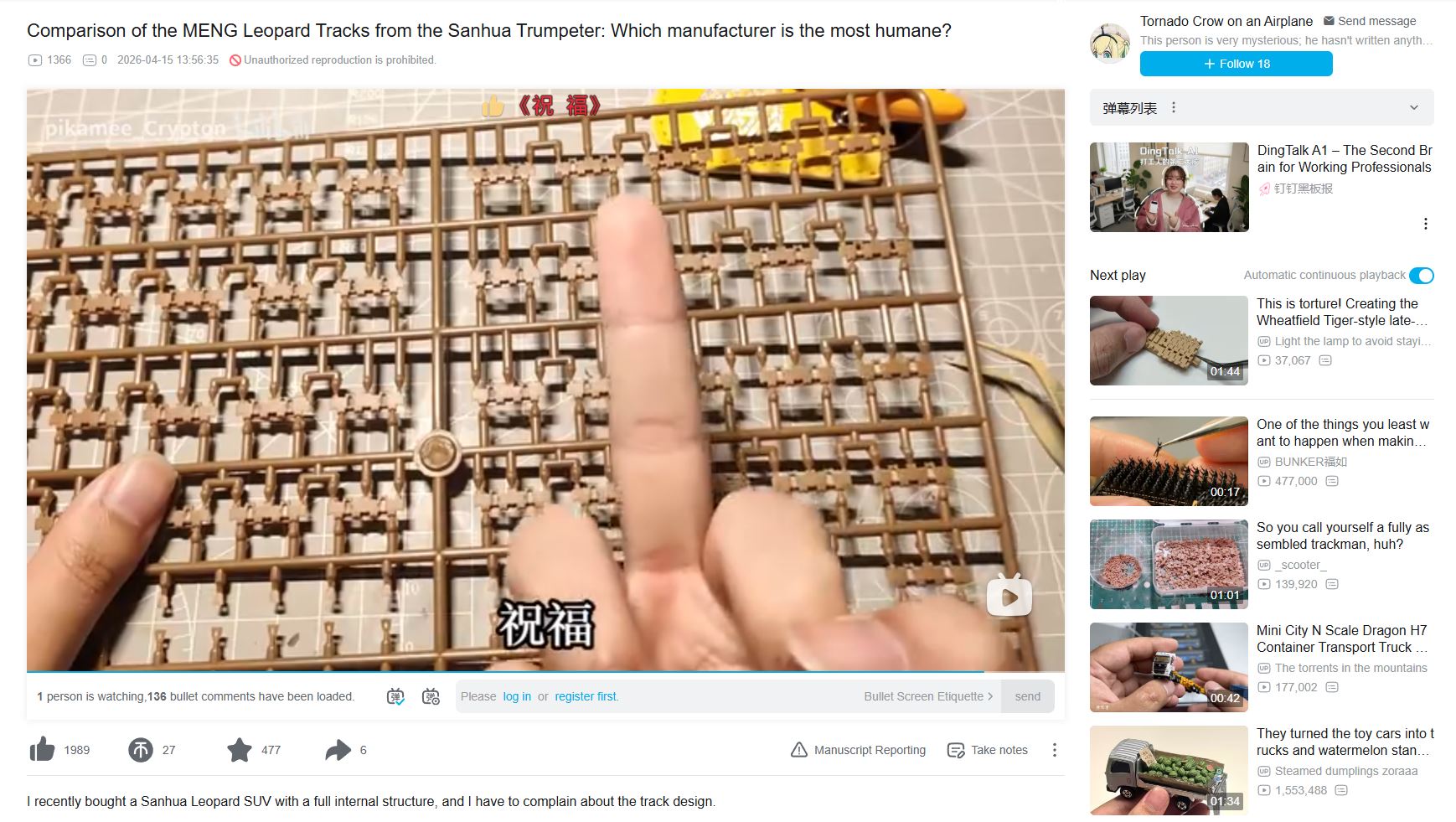Open the 弹幕列表 three-dot menu
Image resolution: width=1456 pixels, height=822 pixels.
click(x=1174, y=107)
